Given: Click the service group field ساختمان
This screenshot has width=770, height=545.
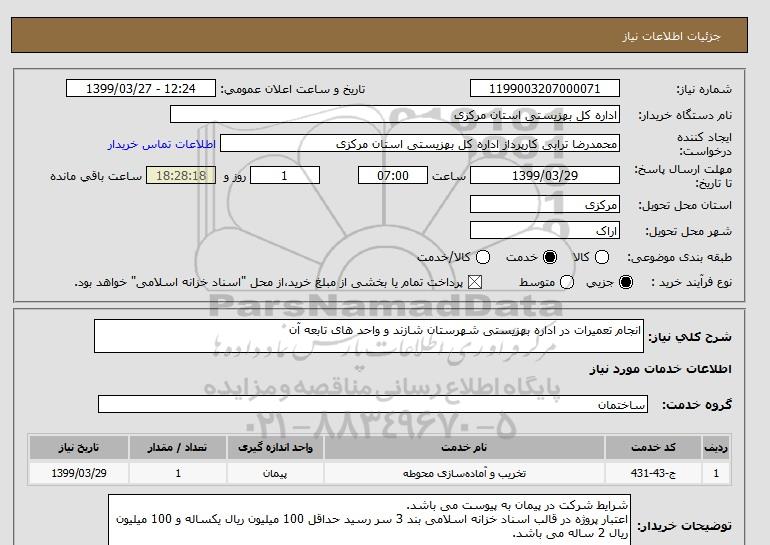Looking at the screenshot, I should coord(373,404).
